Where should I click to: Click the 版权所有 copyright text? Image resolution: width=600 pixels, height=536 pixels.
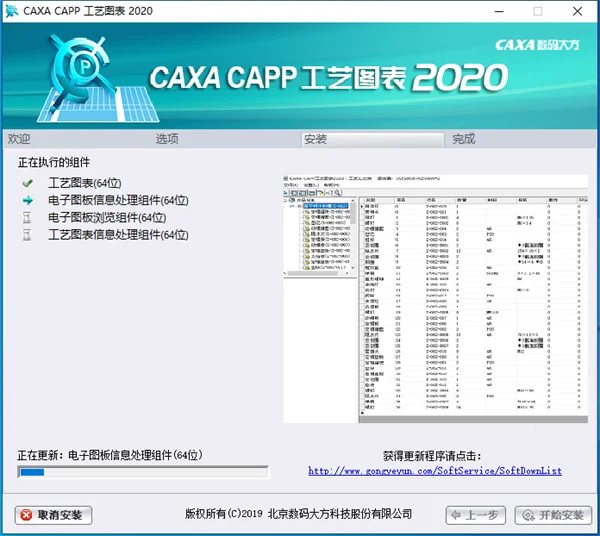pyautogui.click(x=298, y=514)
